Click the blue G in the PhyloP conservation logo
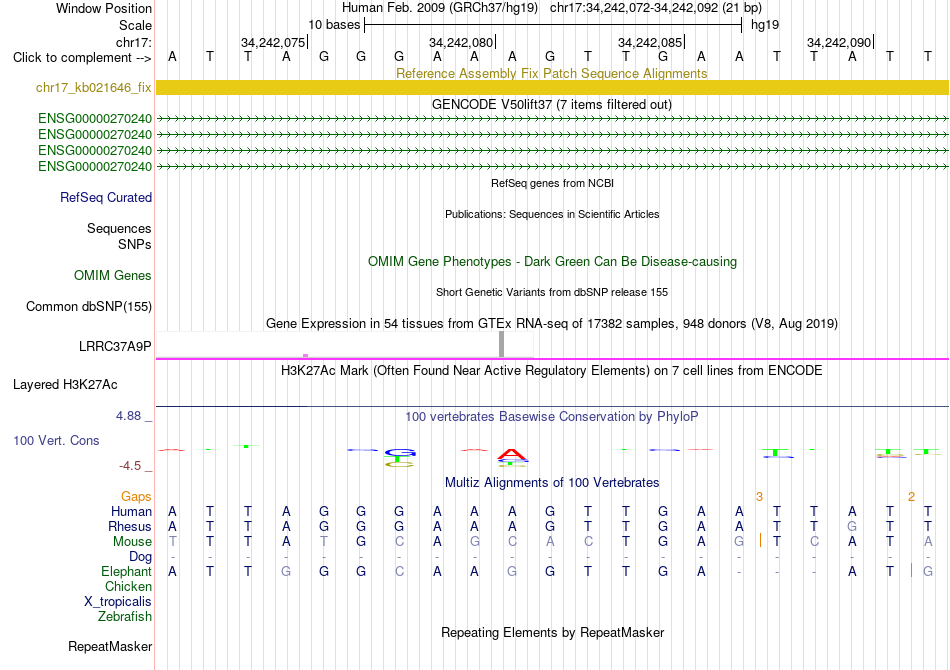950x670 pixels. (400, 453)
